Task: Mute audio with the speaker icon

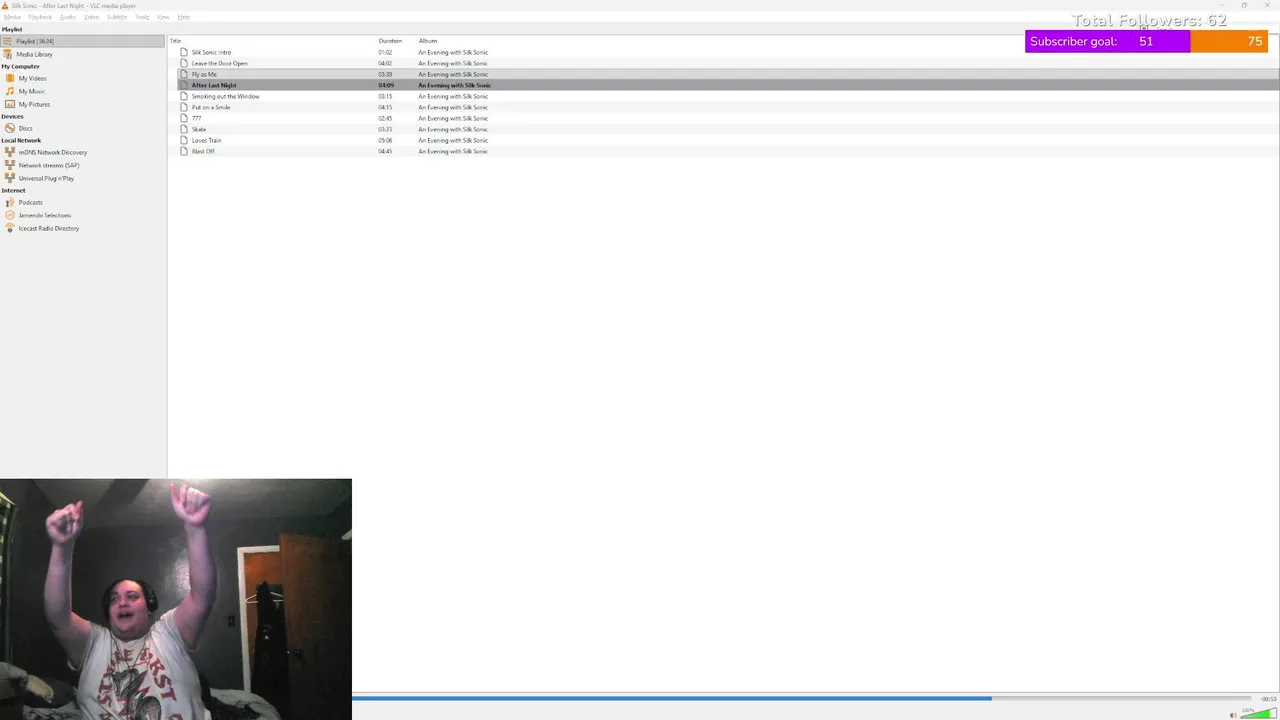Action: pyautogui.click(x=1234, y=714)
